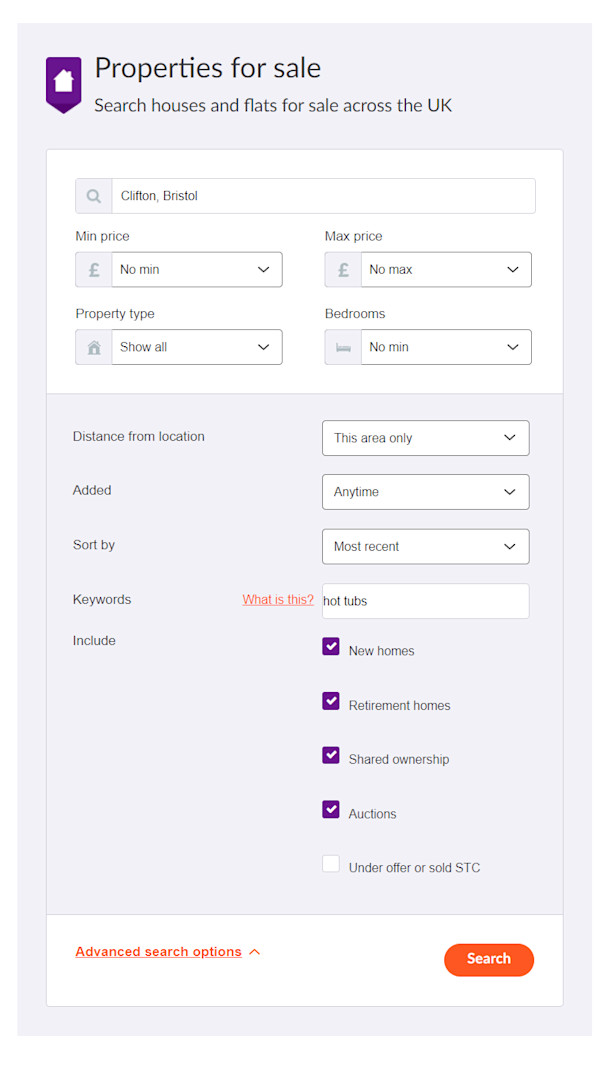The width and height of the screenshot is (600, 1067).
Task: Click the Keywords label
Action: (102, 600)
